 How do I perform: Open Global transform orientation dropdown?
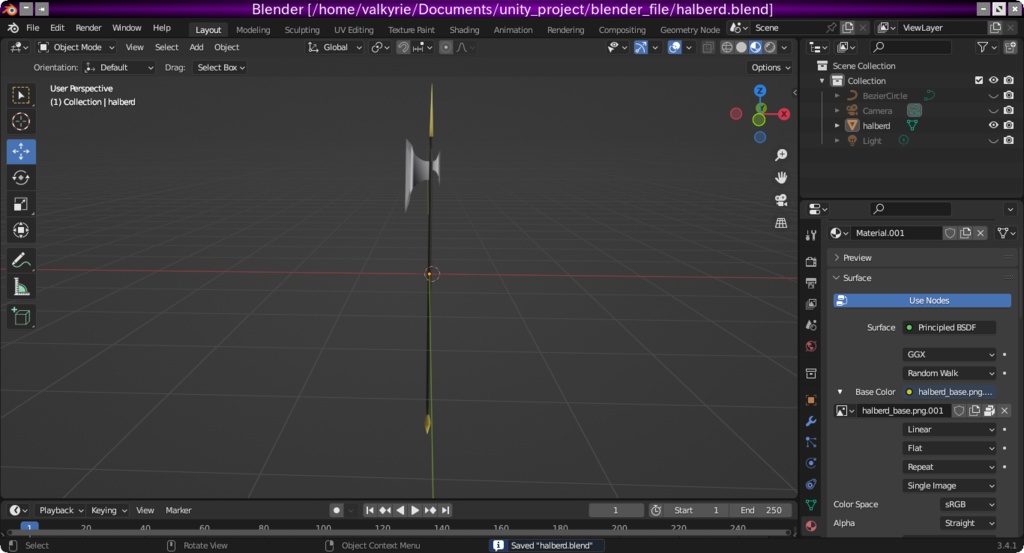[x=335, y=47]
